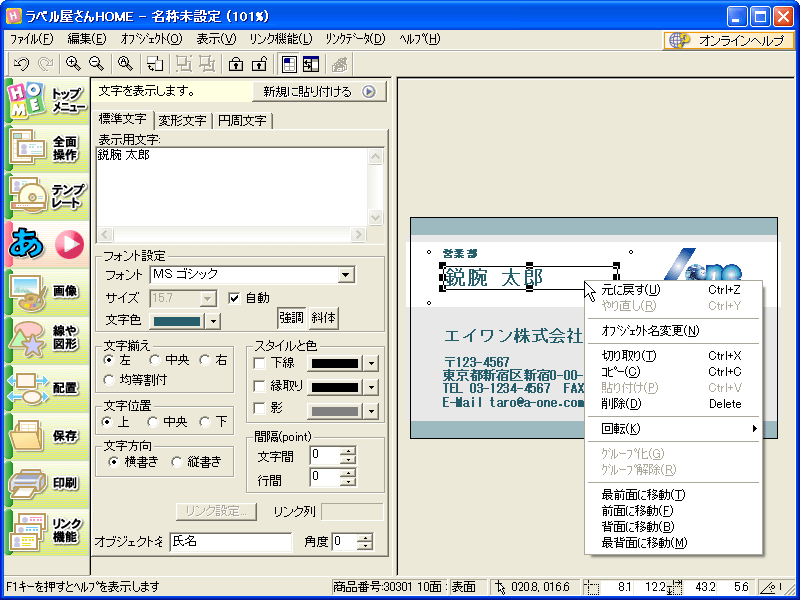Open the トップメニュー sidebar item
The width and height of the screenshot is (800, 600).
click(47, 101)
